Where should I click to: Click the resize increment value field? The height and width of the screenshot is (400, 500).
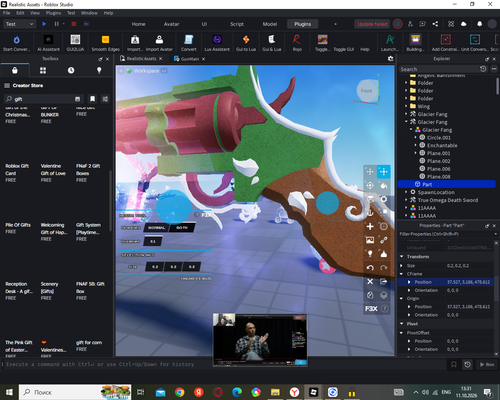153,241
